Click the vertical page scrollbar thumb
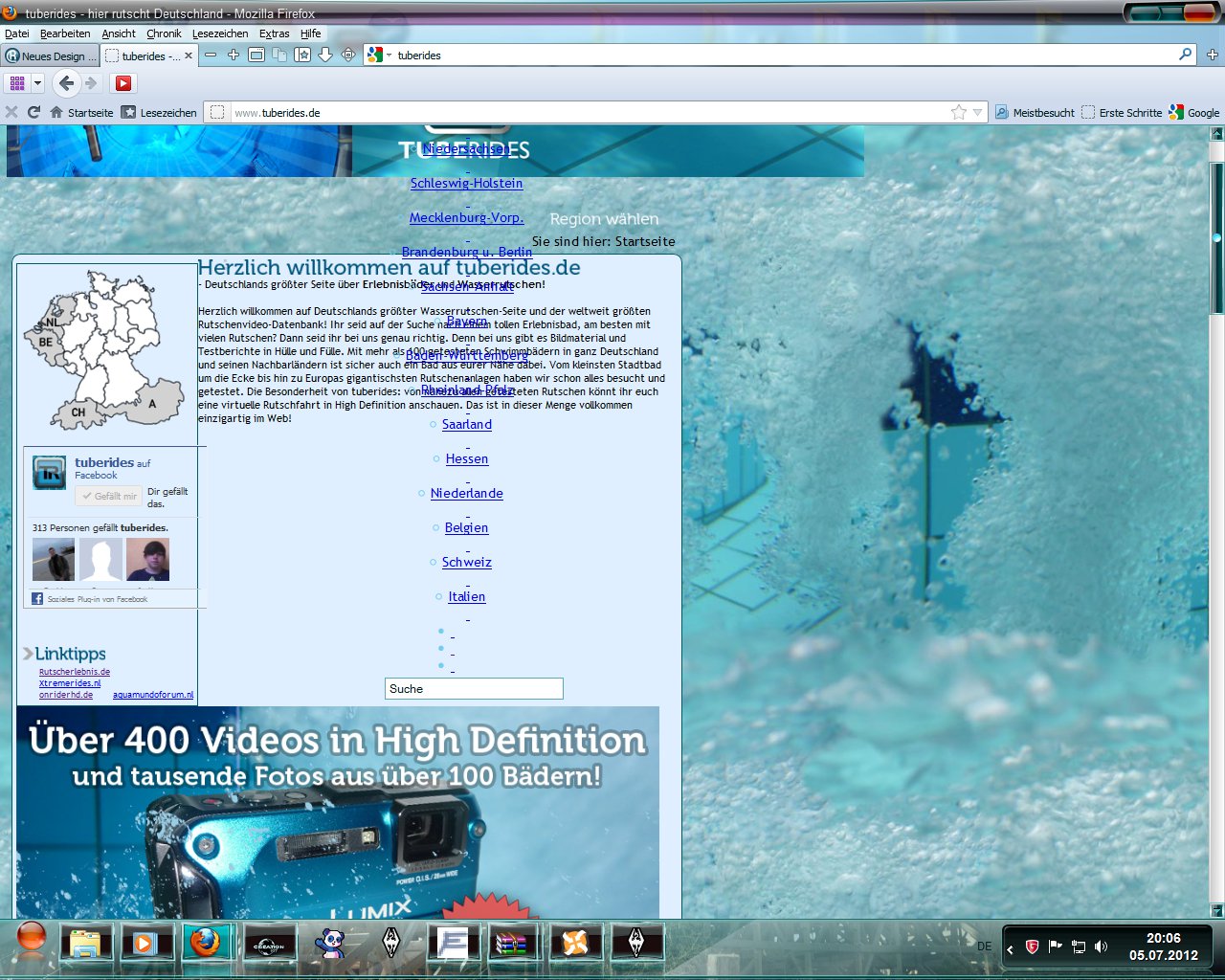Viewport: 1225px width, 980px height. click(x=1216, y=237)
